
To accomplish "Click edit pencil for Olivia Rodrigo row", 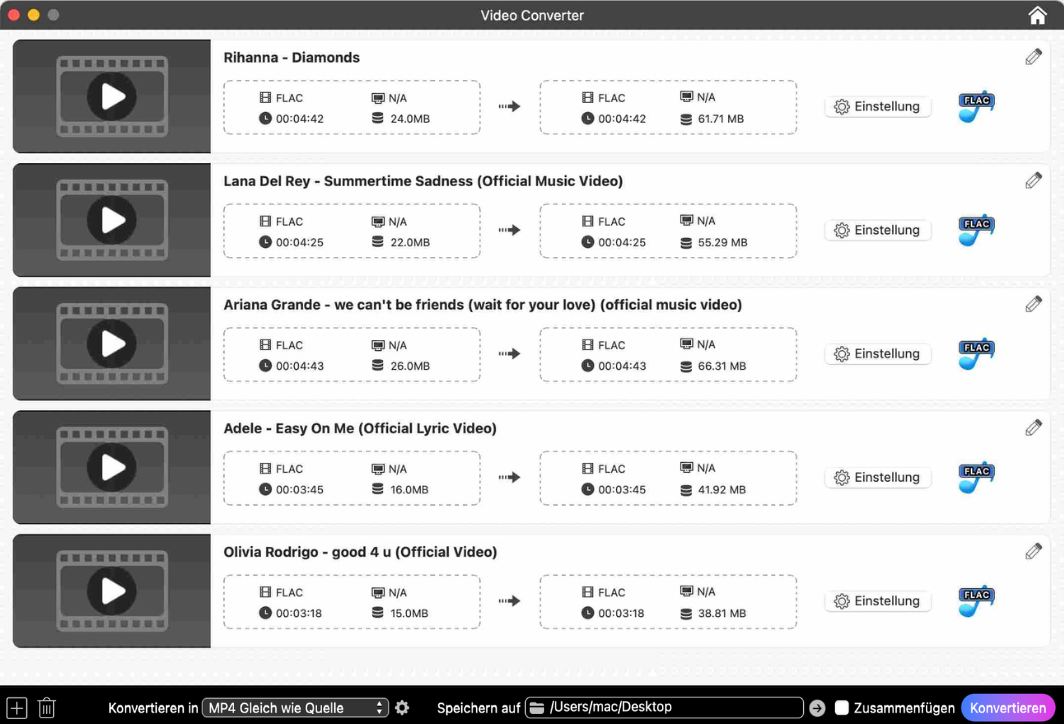I will (1033, 551).
